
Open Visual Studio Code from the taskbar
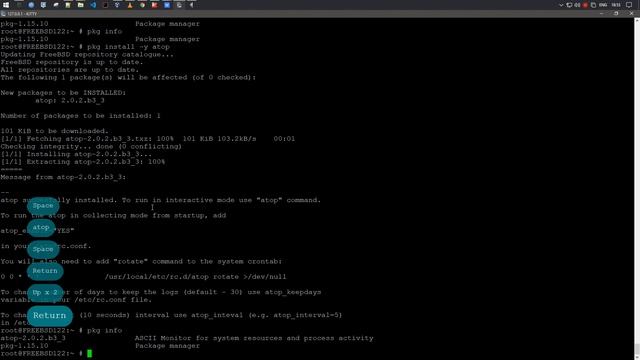pos(93,5)
